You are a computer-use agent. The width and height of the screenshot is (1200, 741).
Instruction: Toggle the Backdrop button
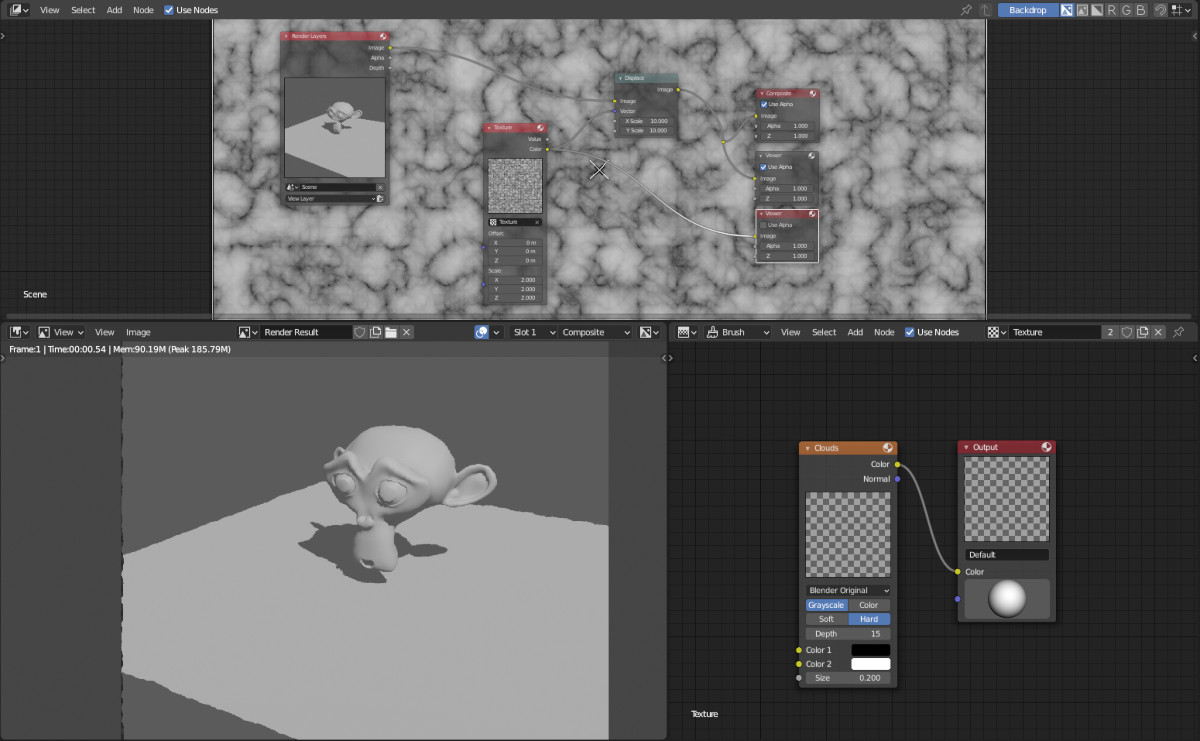point(1027,10)
